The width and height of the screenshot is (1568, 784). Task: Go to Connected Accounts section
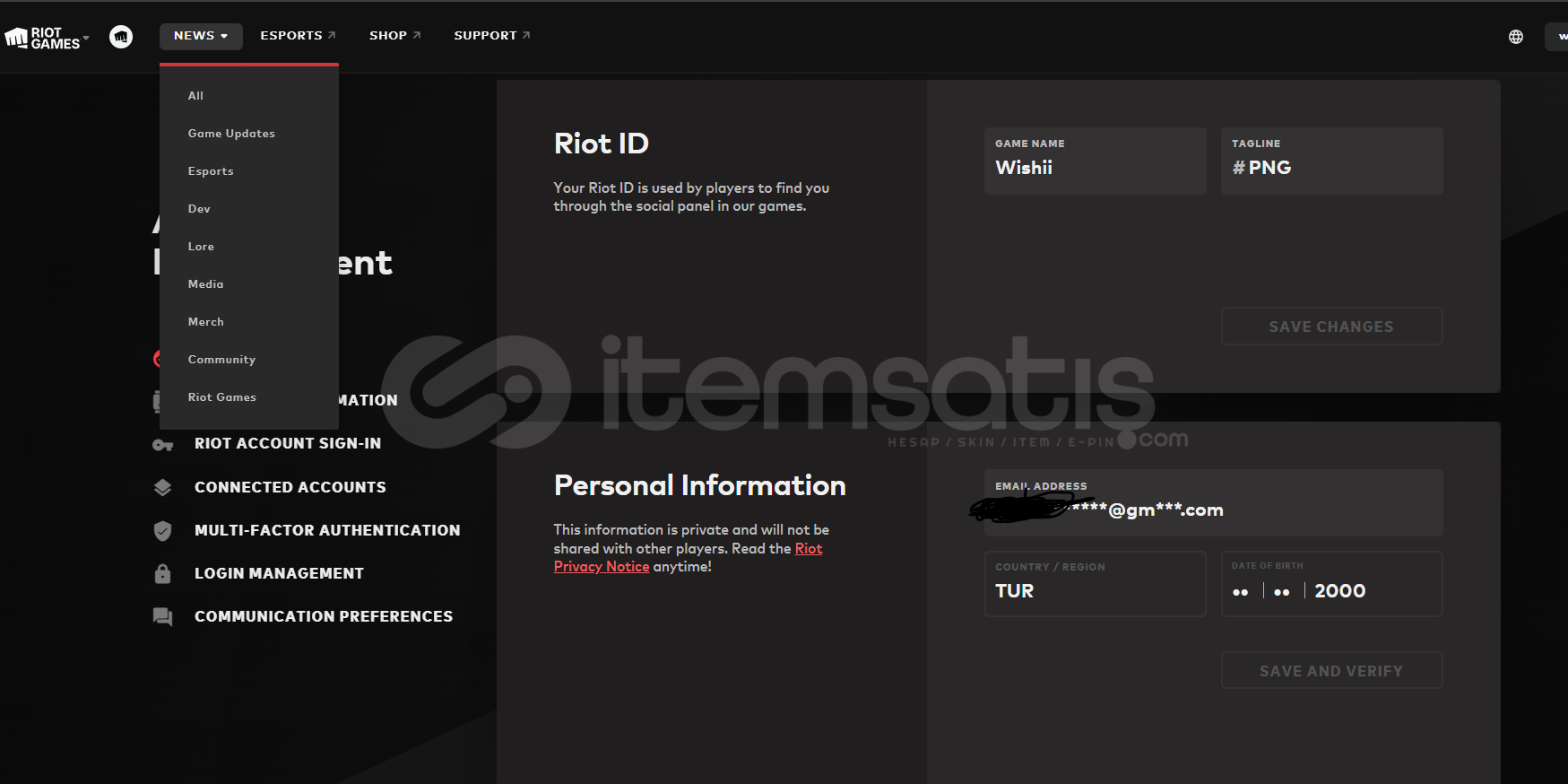(x=290, y=487)
